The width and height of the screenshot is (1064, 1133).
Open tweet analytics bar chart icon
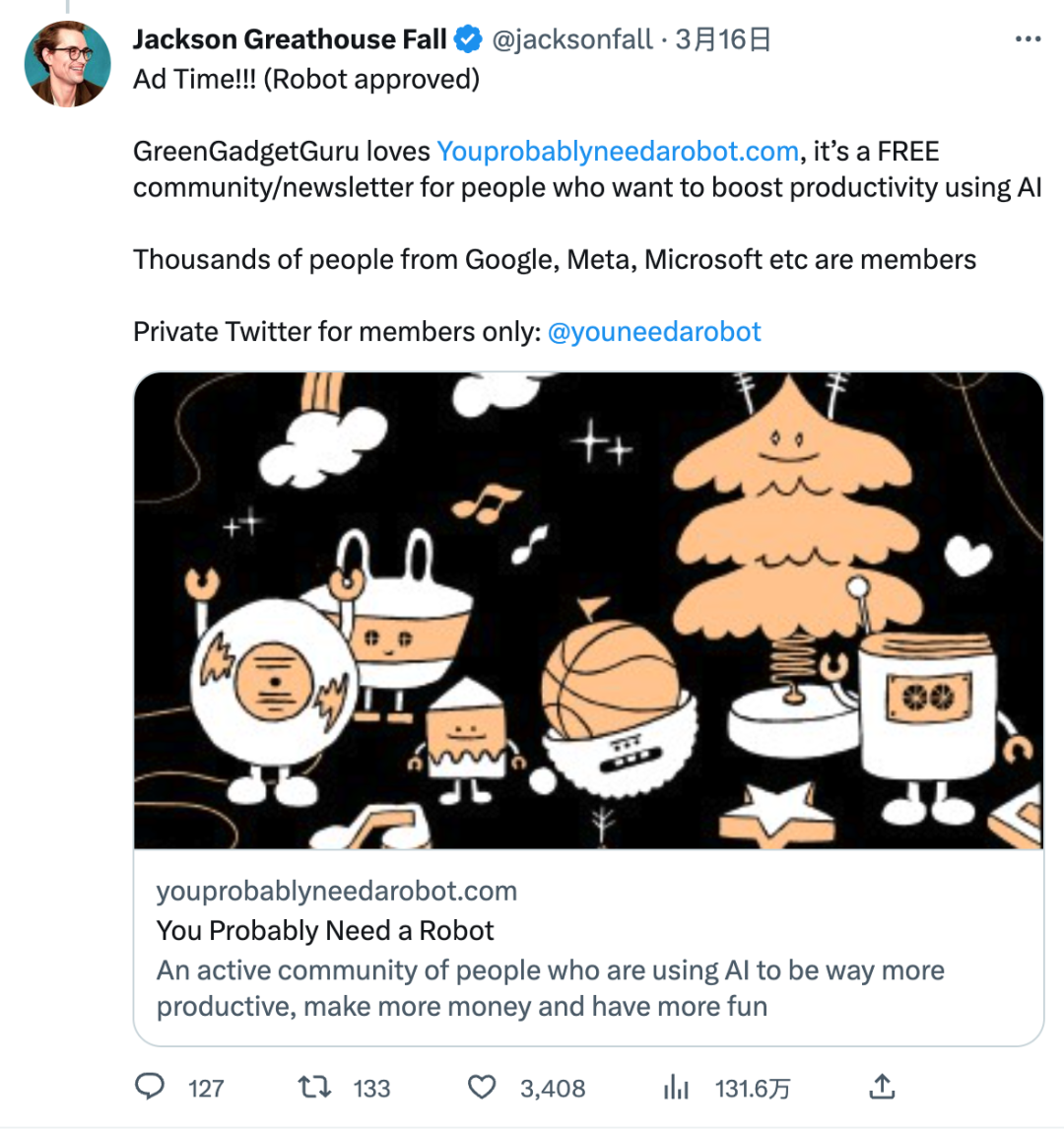tap(676, 1087)
